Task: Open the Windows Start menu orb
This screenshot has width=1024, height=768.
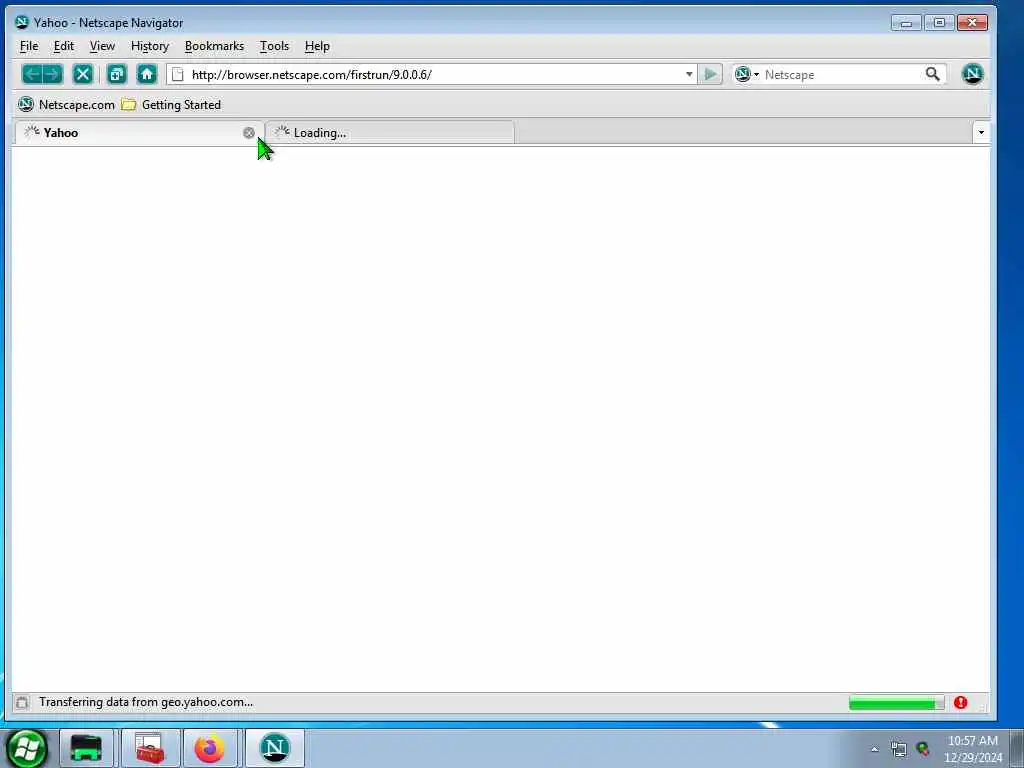Action: click(x=26, y=748)
